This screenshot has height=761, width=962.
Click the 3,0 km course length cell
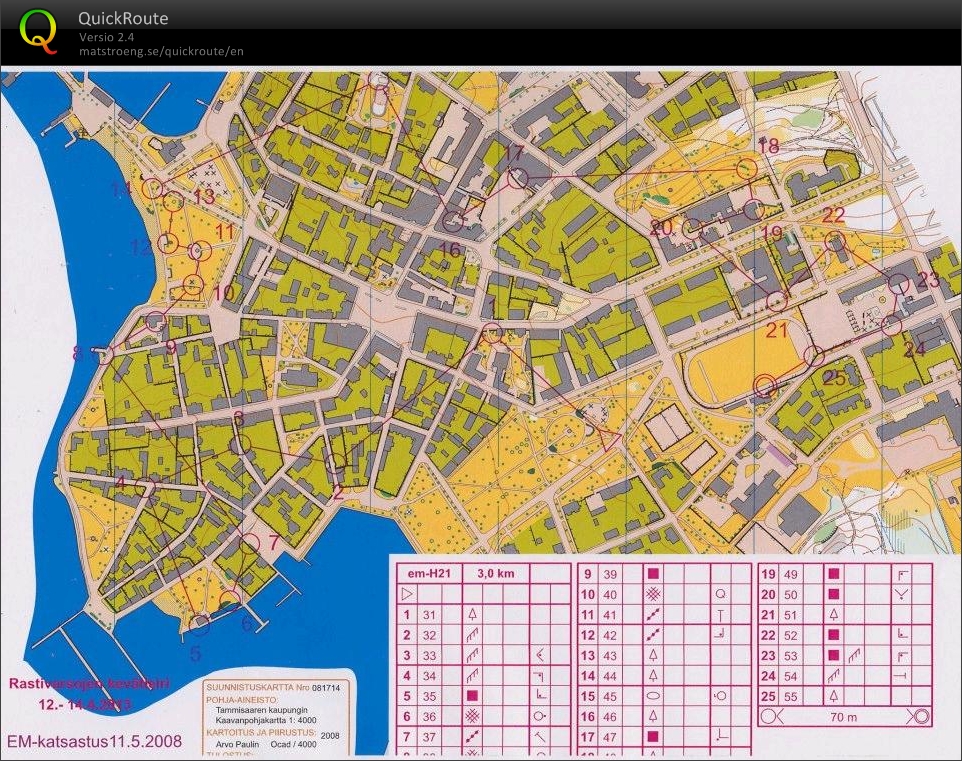pyautogui.click(x=495, y=573)
